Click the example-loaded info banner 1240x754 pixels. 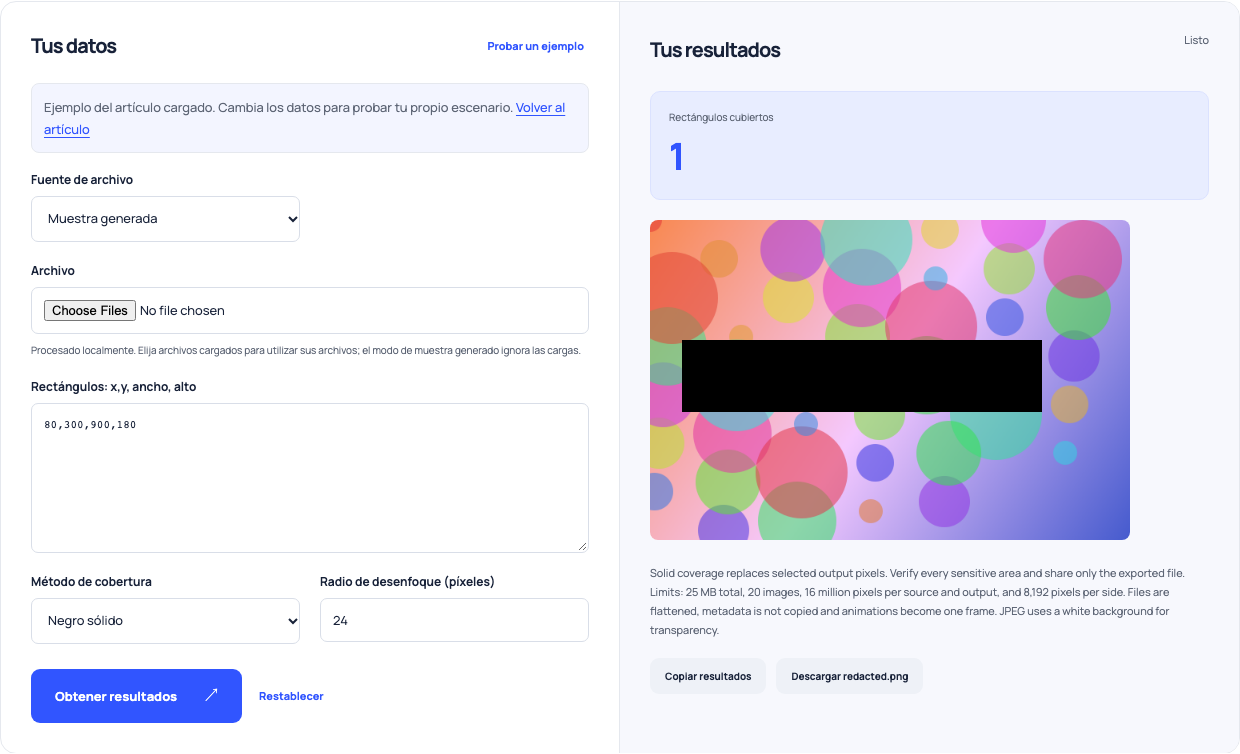point(310,118)
